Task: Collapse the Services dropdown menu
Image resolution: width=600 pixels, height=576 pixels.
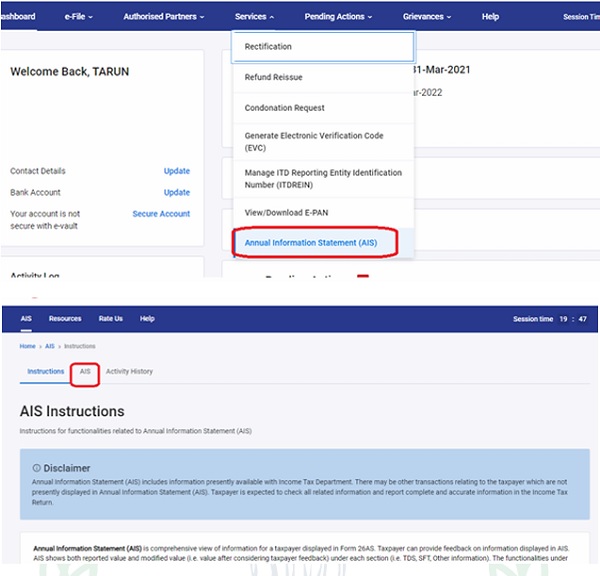Action: pyautogui.click(x=254, y=16)
